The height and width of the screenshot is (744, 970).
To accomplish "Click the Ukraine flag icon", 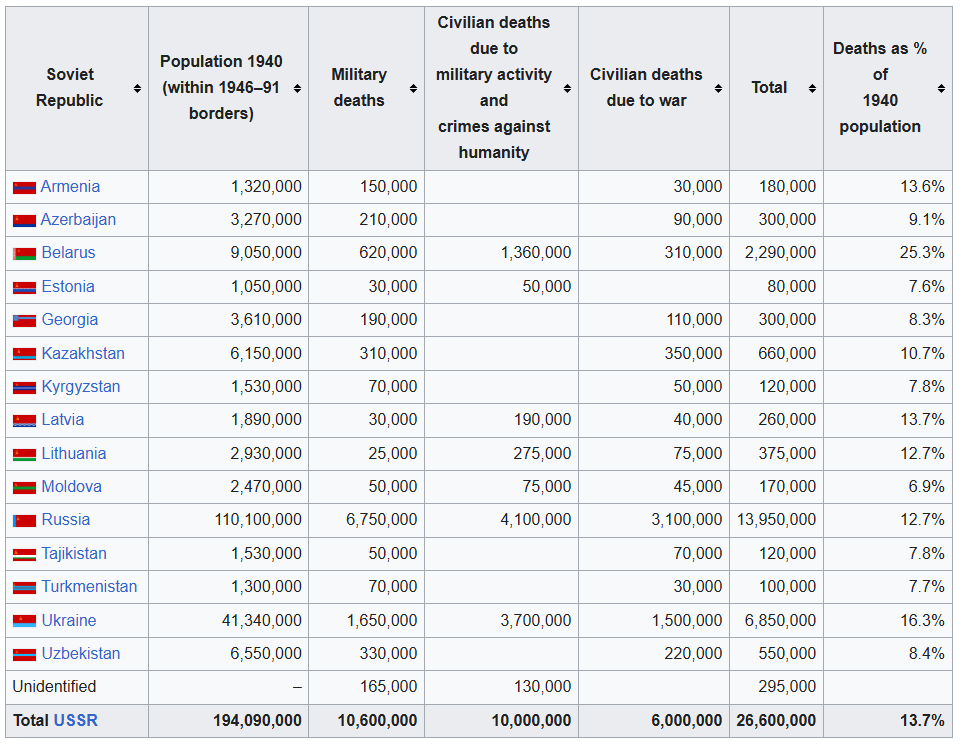I will point(24,621).
